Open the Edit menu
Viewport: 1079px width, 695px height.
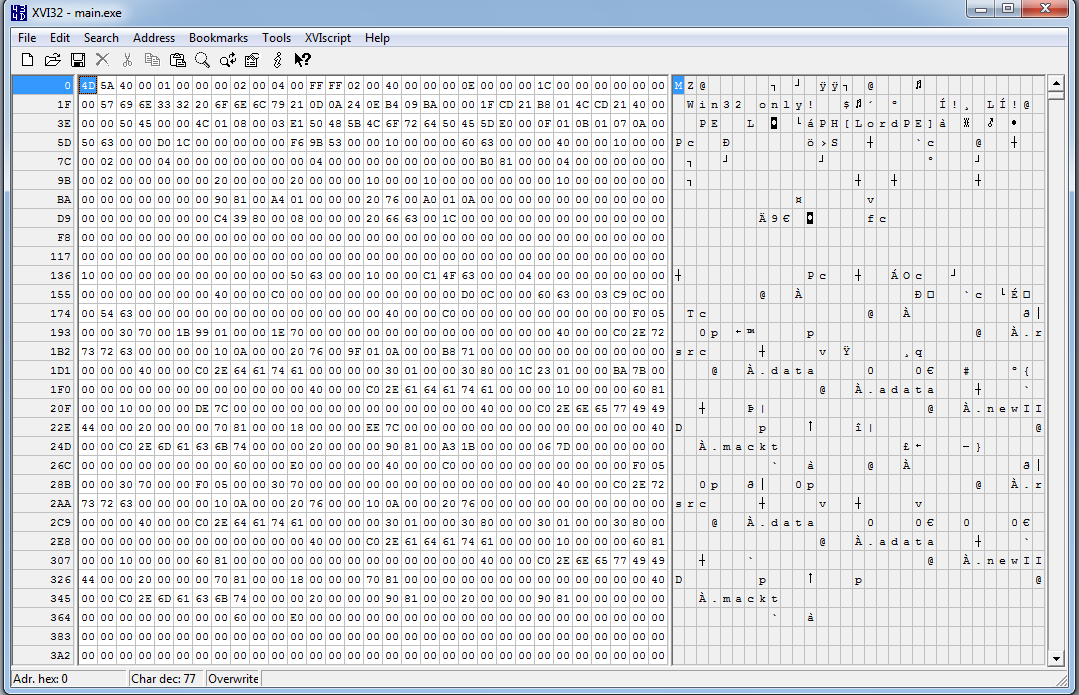click(x=60, y=38)
